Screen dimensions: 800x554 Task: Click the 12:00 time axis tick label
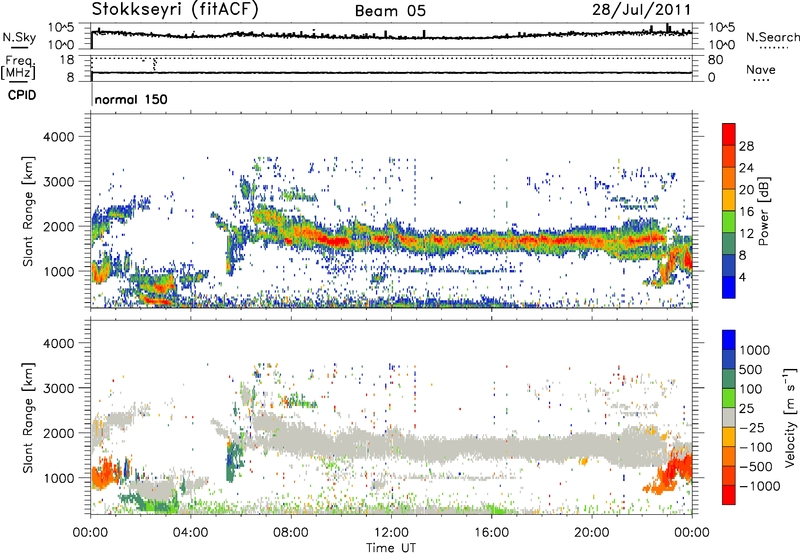pos(391,533)
